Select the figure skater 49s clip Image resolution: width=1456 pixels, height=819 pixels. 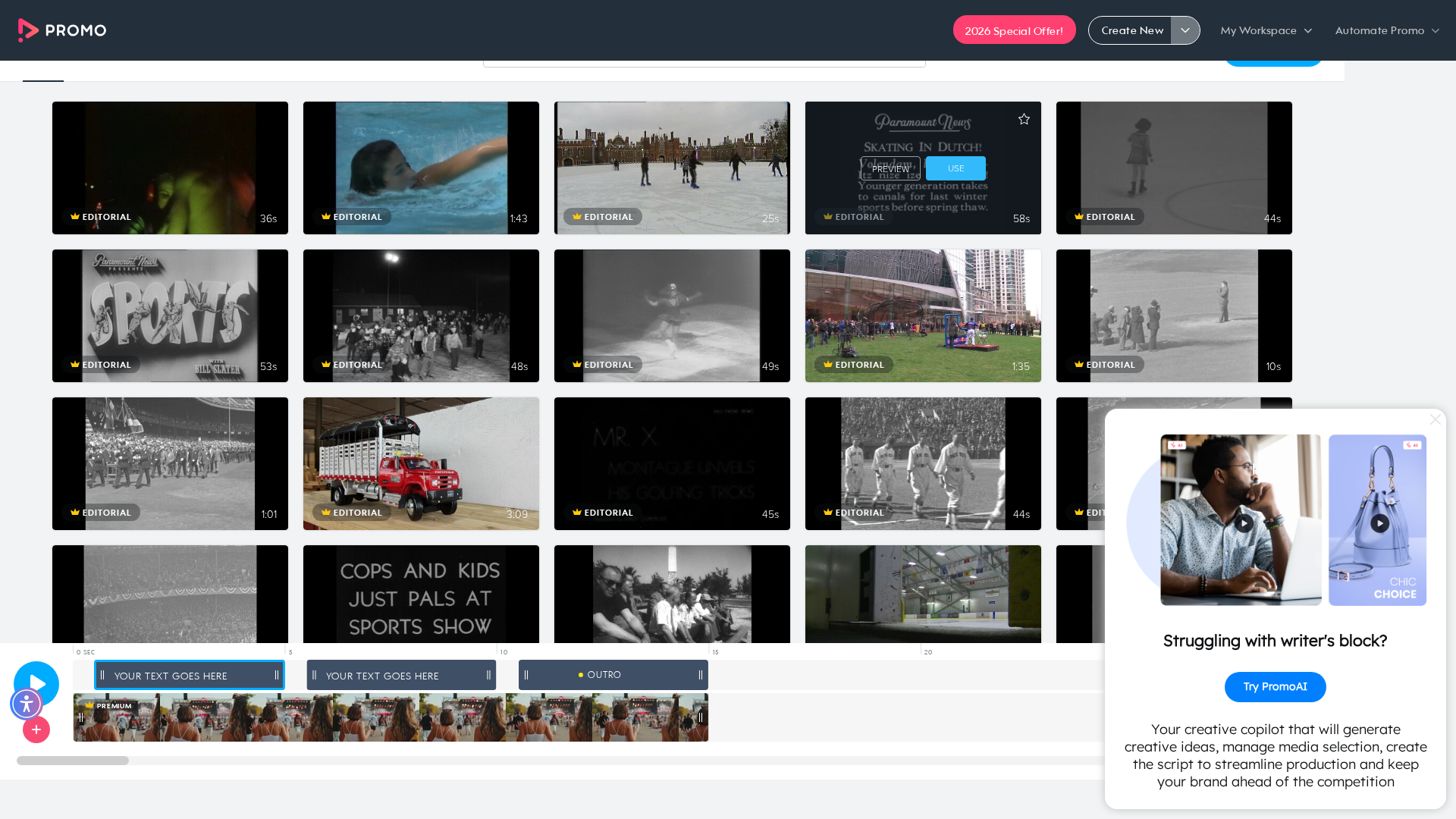point(672,315)
